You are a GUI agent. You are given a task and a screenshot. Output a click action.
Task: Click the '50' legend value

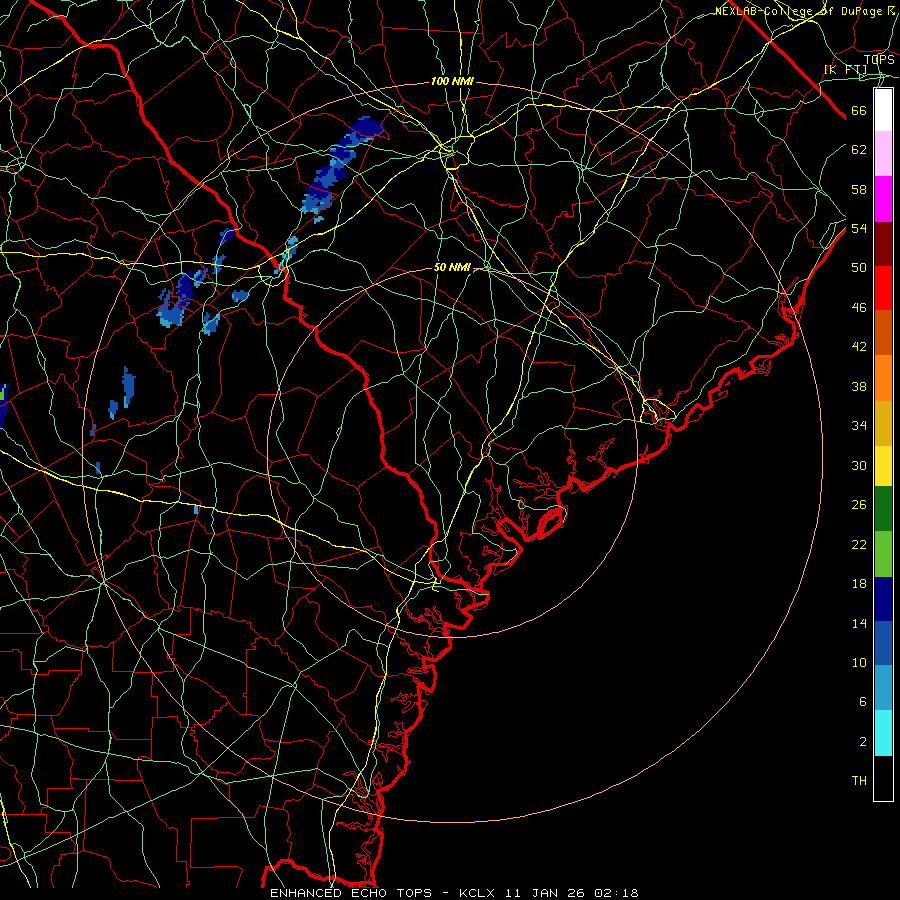pyautogui.click(x=859, y=267)
